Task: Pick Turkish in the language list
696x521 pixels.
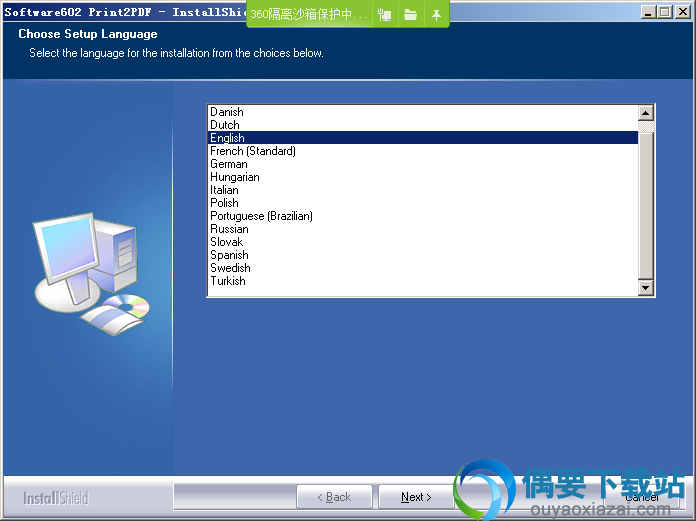Action: click(423, 281)
